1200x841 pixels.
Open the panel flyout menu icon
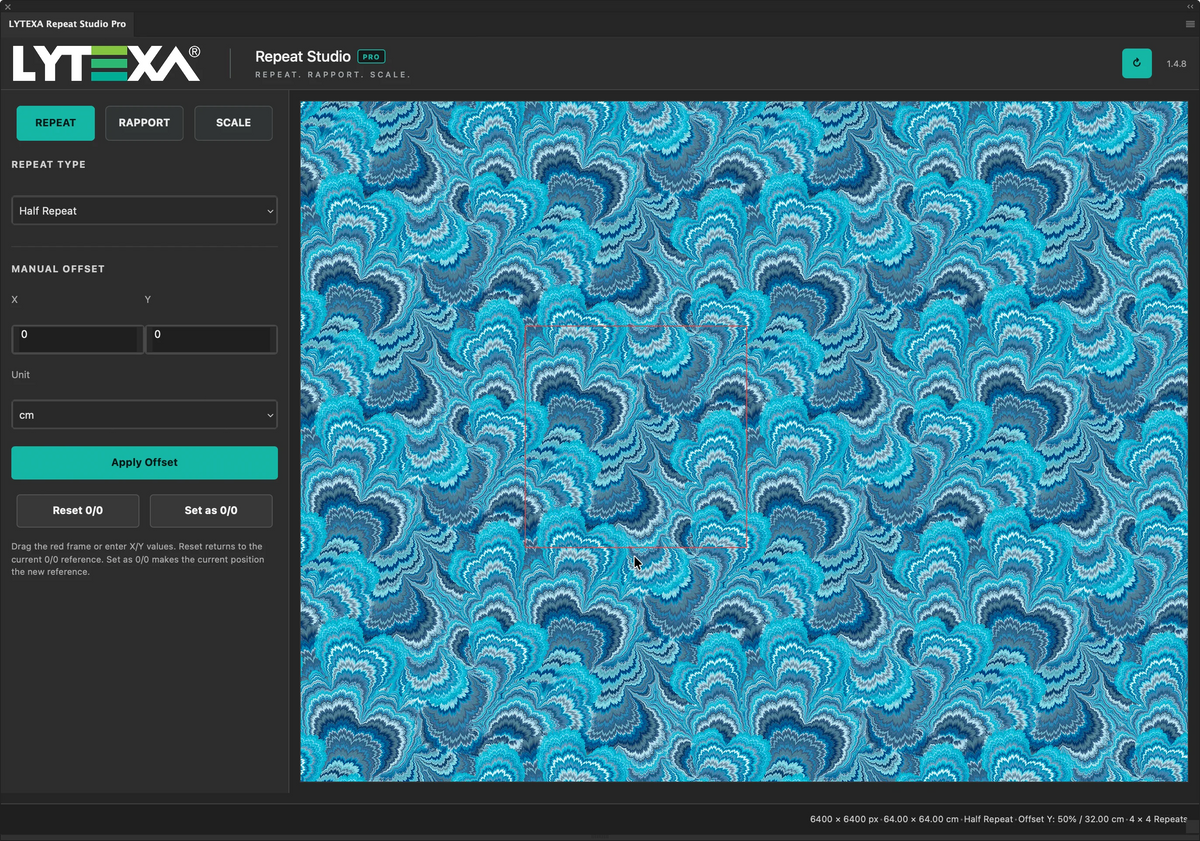tap(1190, 24)
